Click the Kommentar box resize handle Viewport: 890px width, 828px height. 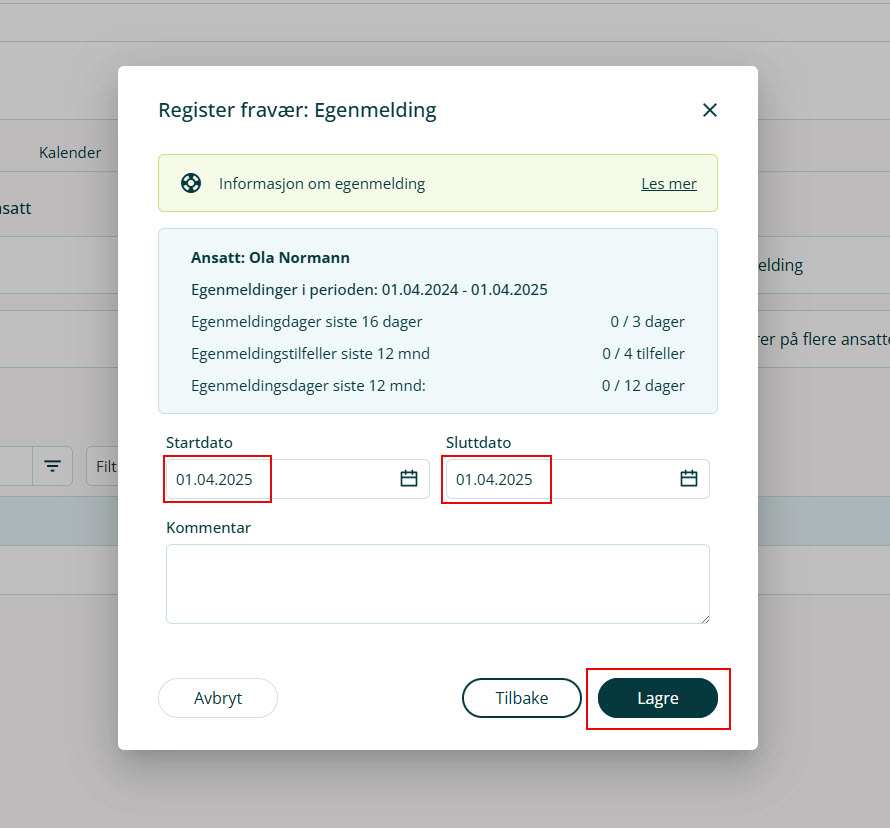(x=704, y=618)
